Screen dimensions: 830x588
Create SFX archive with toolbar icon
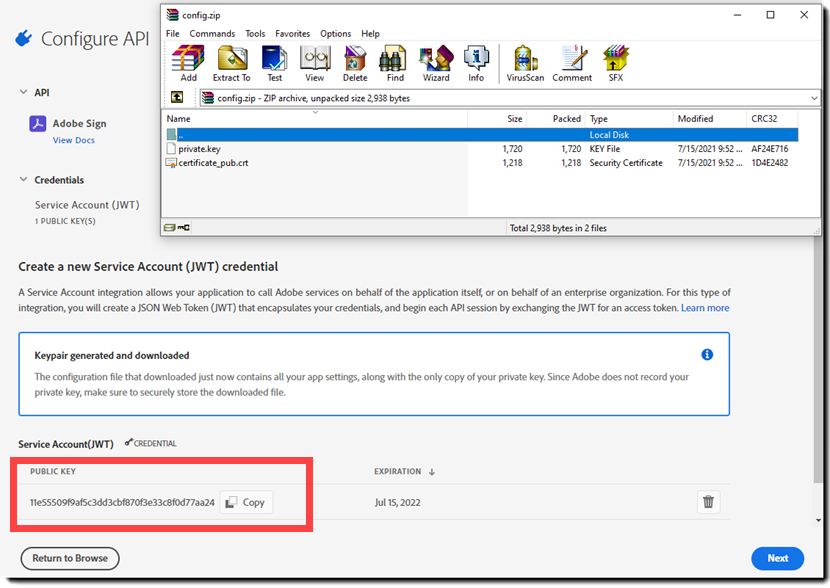click(616, 64)
